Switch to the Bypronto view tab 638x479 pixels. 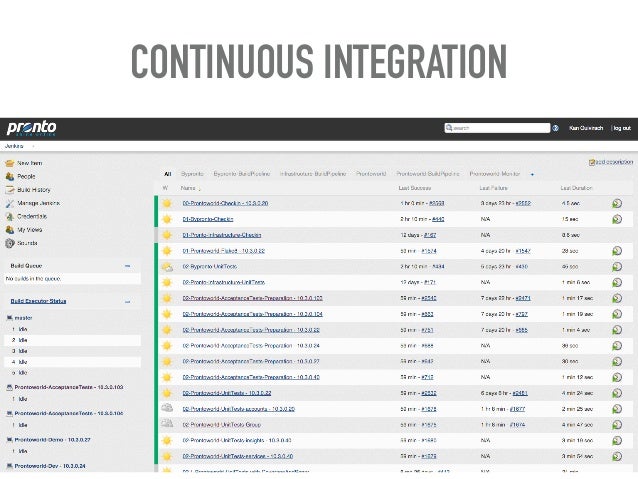pyautogui.click(x=192, y=174)
